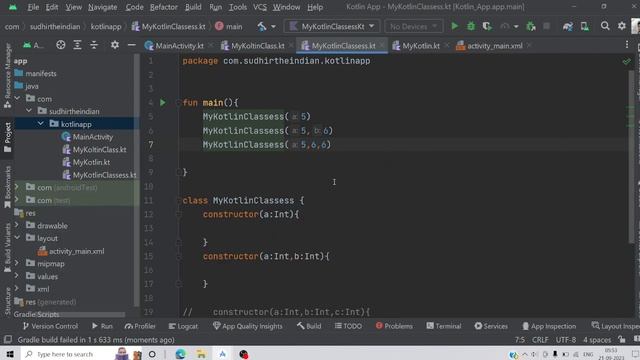Screen dimensions: 640x360
Task: Open Terminal tool window
Action: 444,326
